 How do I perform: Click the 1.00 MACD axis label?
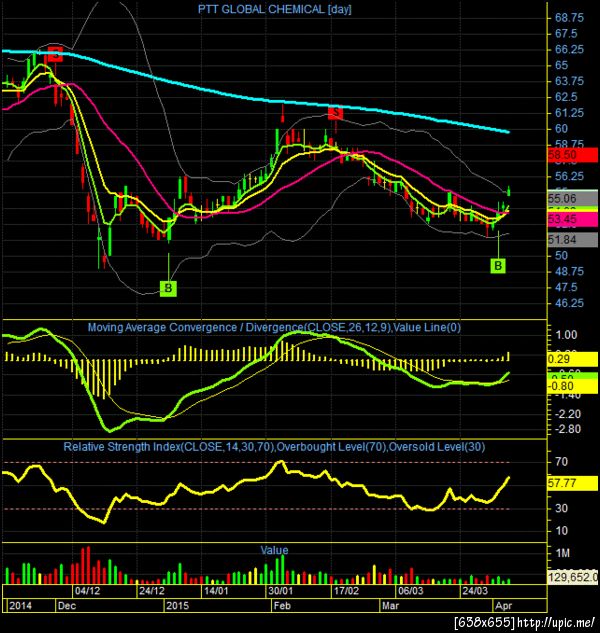click(566, 335)
